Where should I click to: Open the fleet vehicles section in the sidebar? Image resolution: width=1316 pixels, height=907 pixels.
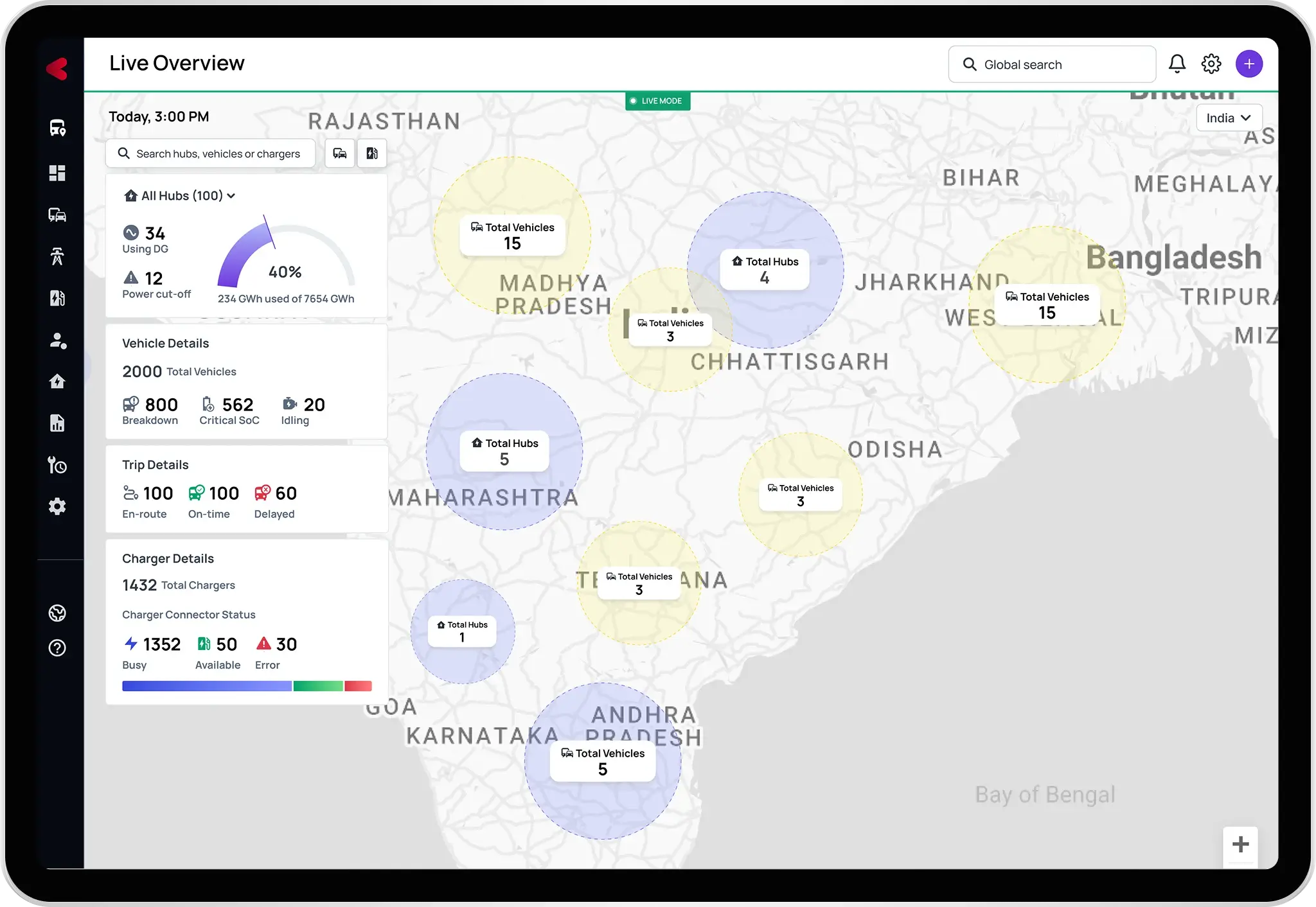57,215
